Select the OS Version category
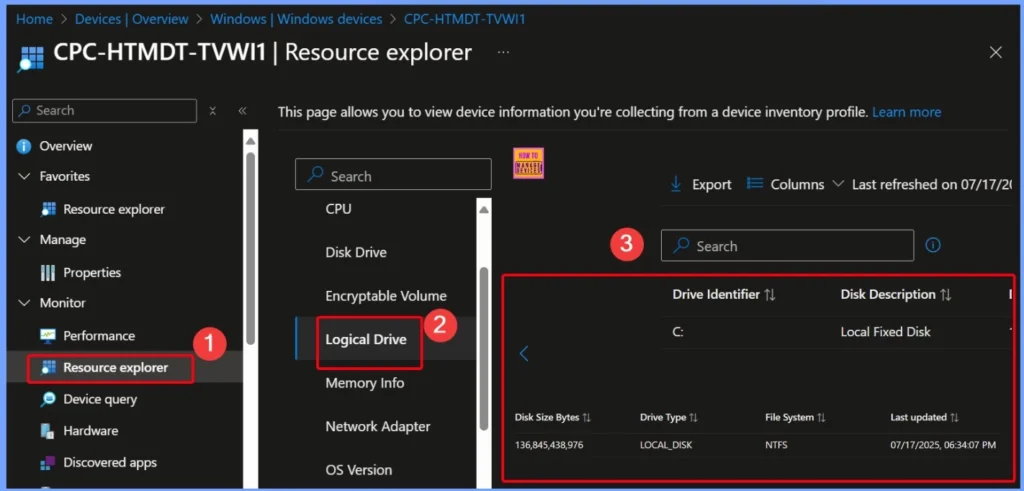 pos(359,469)
